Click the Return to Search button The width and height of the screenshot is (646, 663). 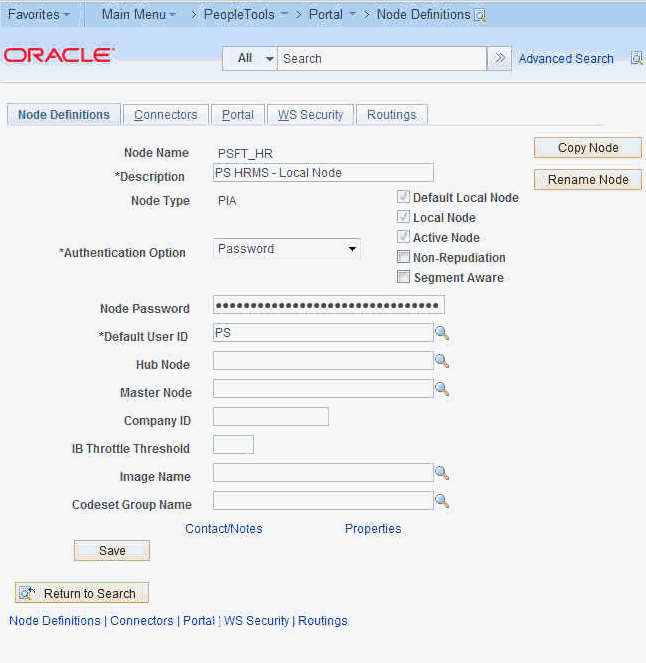click(x=82, y=593)
